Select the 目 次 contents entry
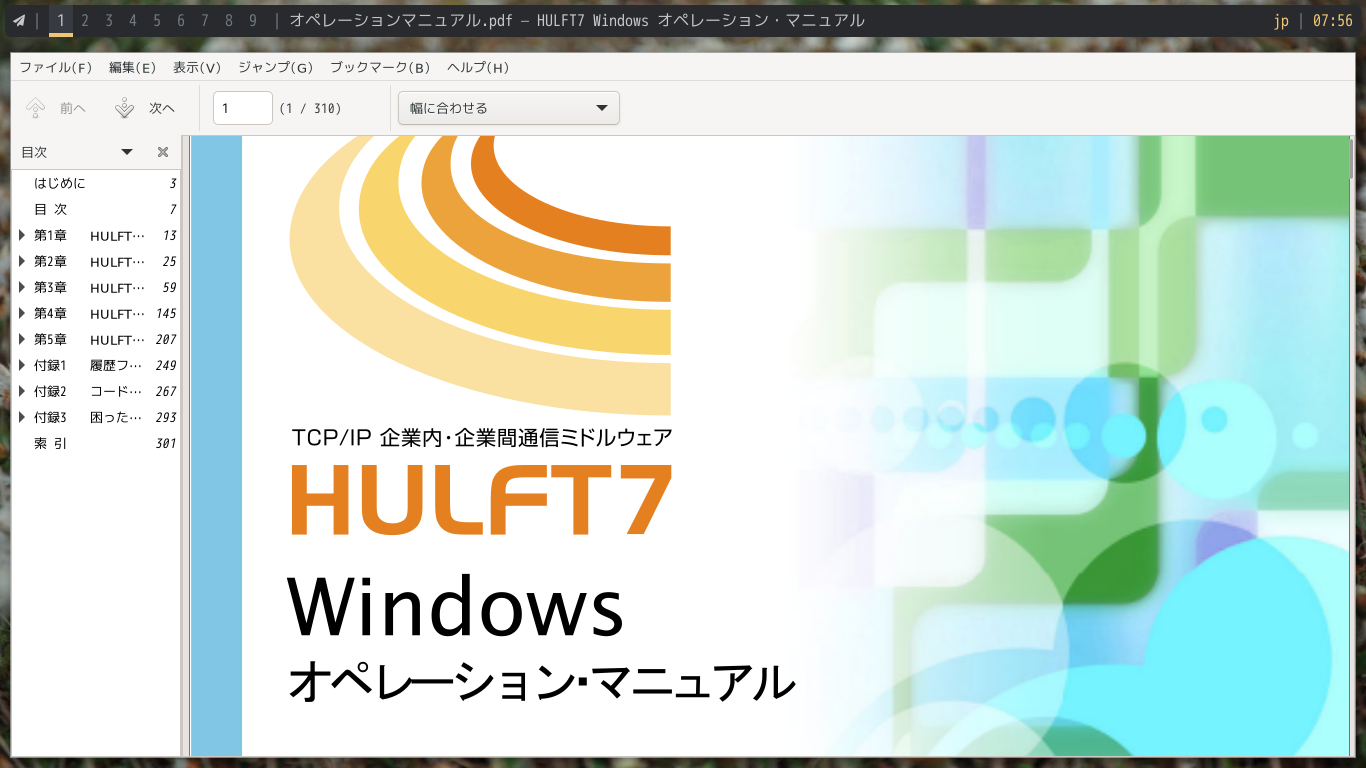This screenshot has width=1366, height=768. click(96, 209)
